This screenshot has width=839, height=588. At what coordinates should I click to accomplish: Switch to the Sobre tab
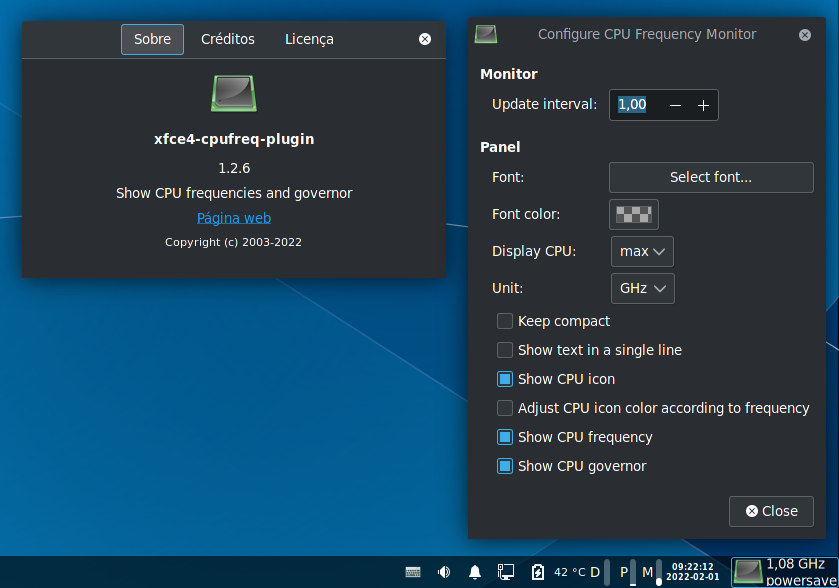tap(152, 39)
